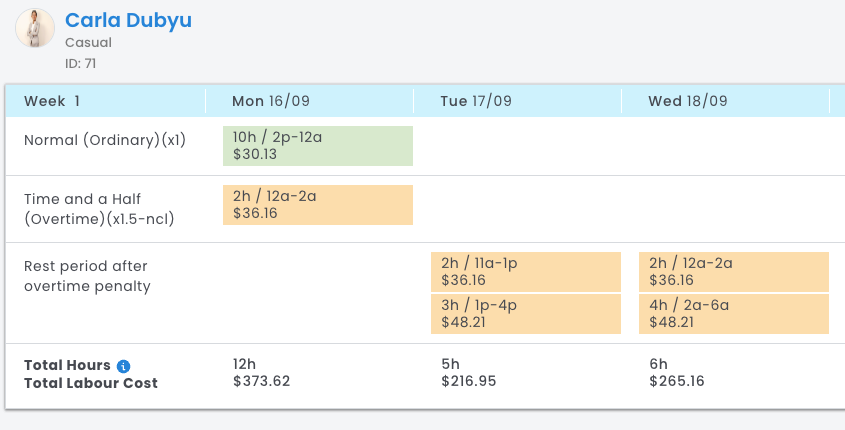Screen dimensions: 845x430
Task: Click the Tue 17/09 column header
Action: (x=476, y=101)
